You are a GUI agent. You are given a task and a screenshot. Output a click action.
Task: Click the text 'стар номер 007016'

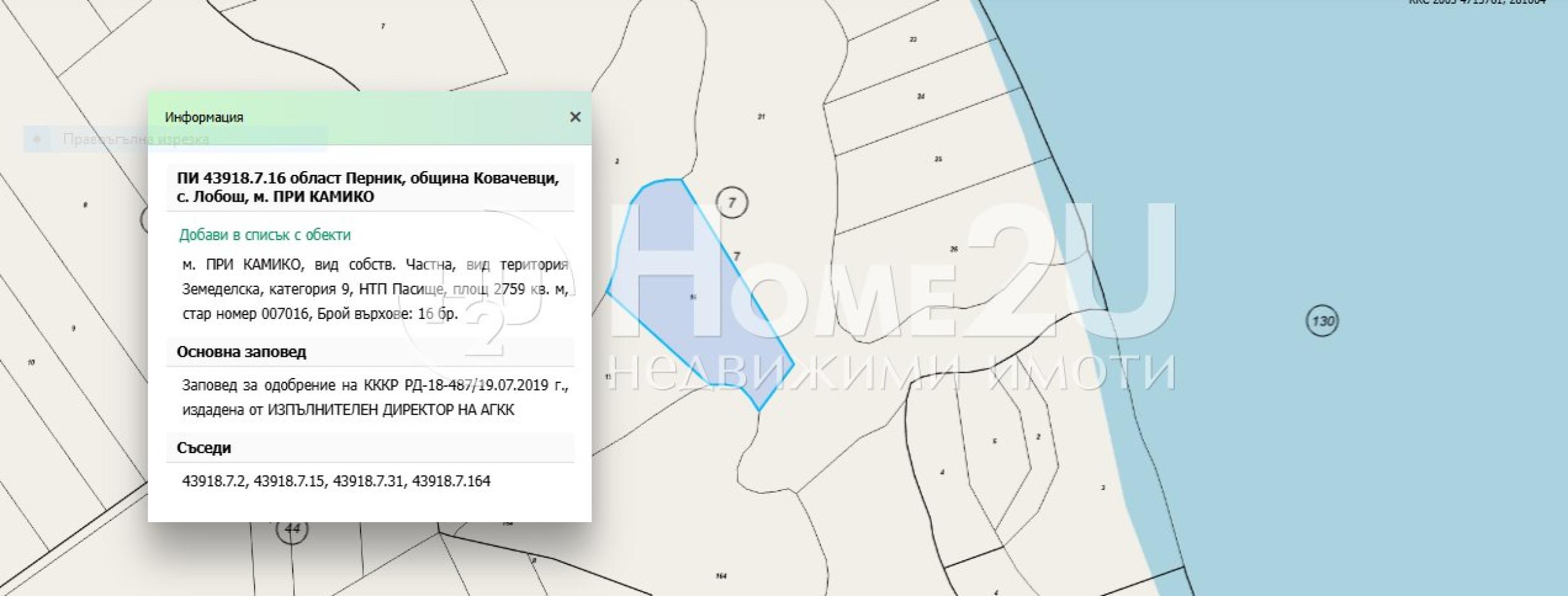pyautogui.click(x=245, y=313)
